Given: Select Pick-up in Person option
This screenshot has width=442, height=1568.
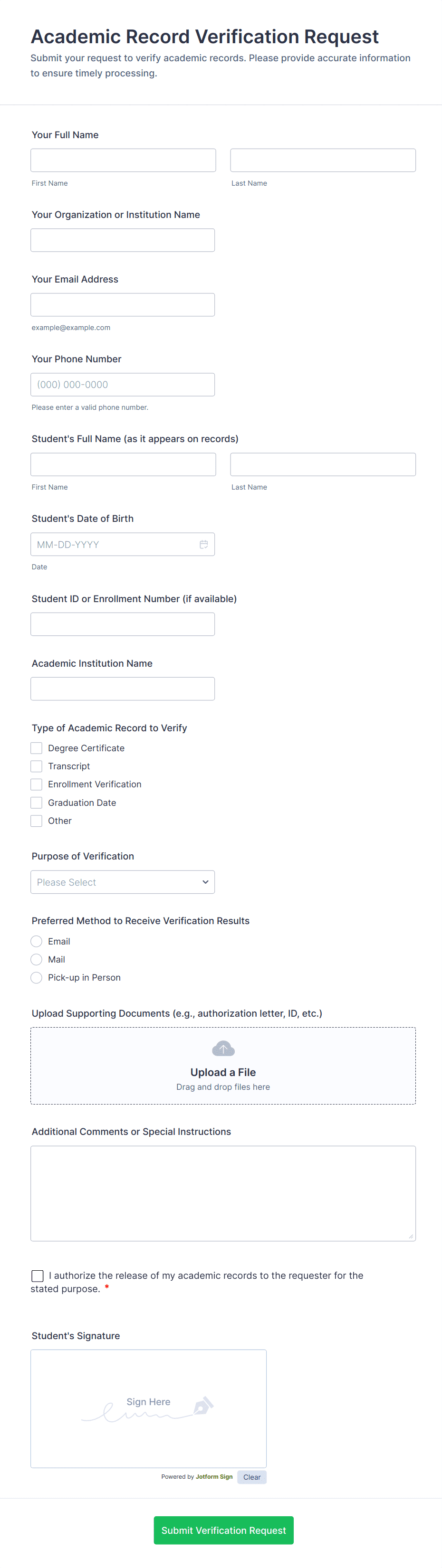Looking at the screenshot, I should coord(37,978).
